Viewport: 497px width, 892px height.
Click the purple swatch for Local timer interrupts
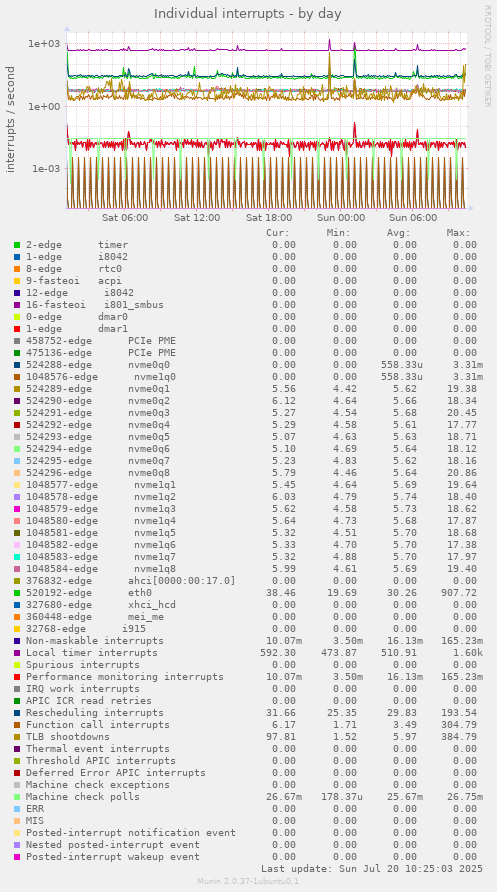17,653
